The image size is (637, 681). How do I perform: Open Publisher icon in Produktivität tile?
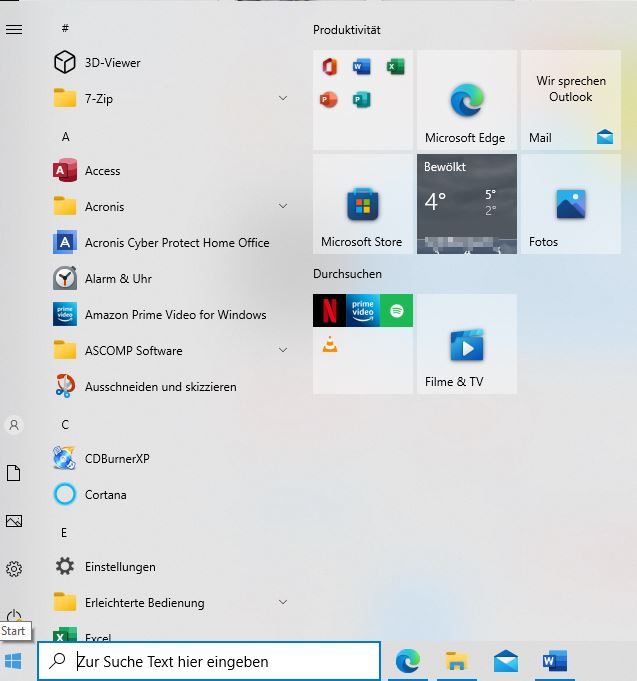pos(362,100)
